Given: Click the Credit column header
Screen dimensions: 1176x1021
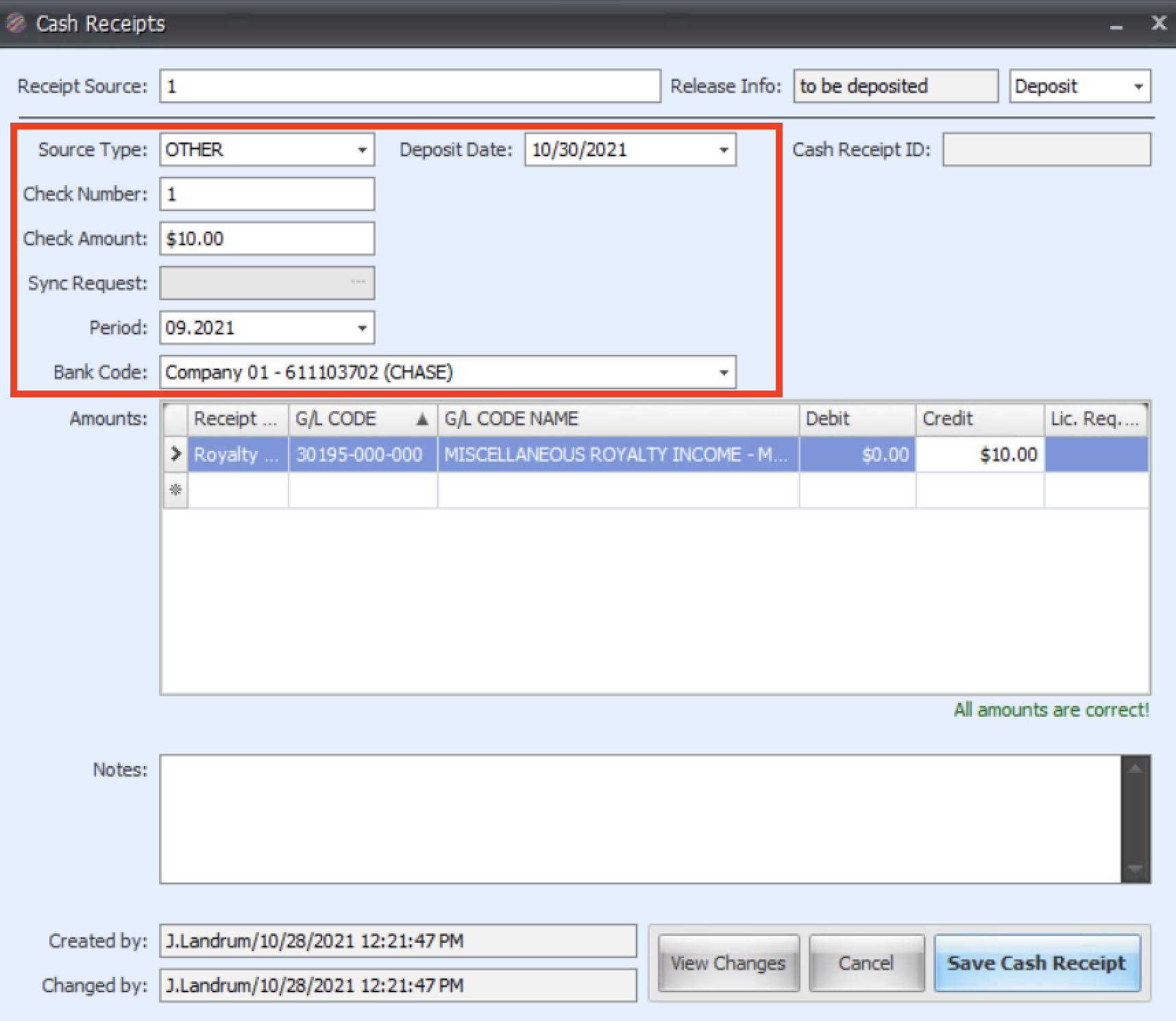Looking at the screenshot, I should click(x=979, y=419).
